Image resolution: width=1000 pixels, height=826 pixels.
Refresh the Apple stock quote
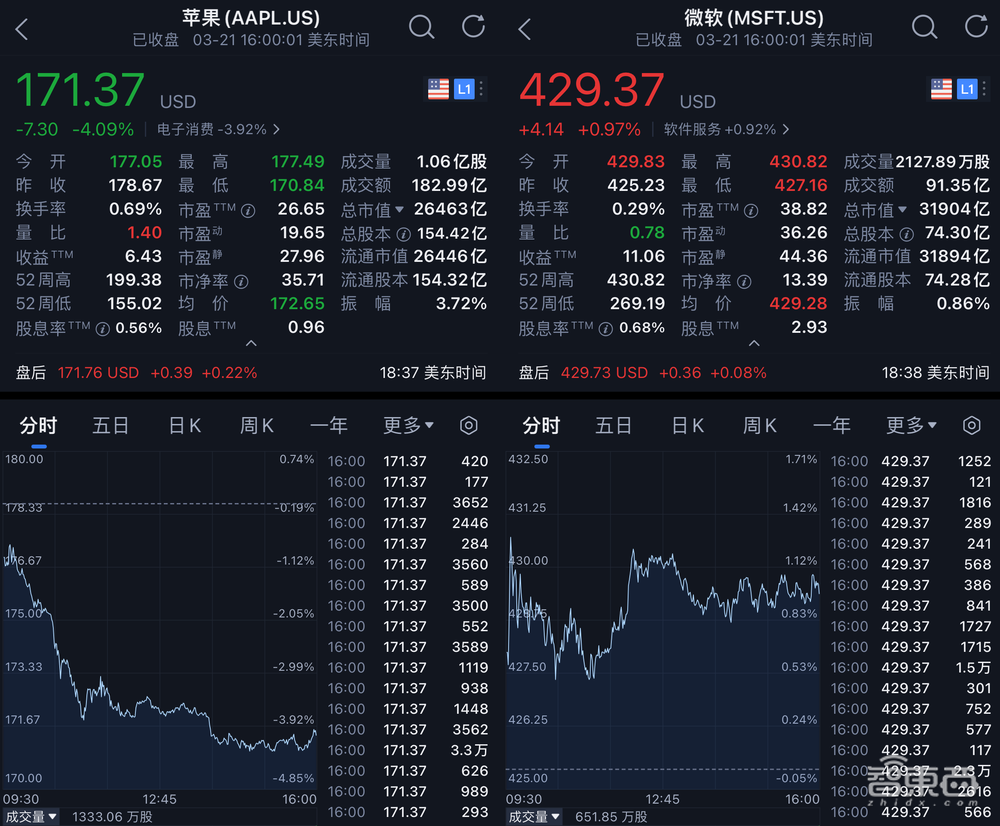coord(473,27)
